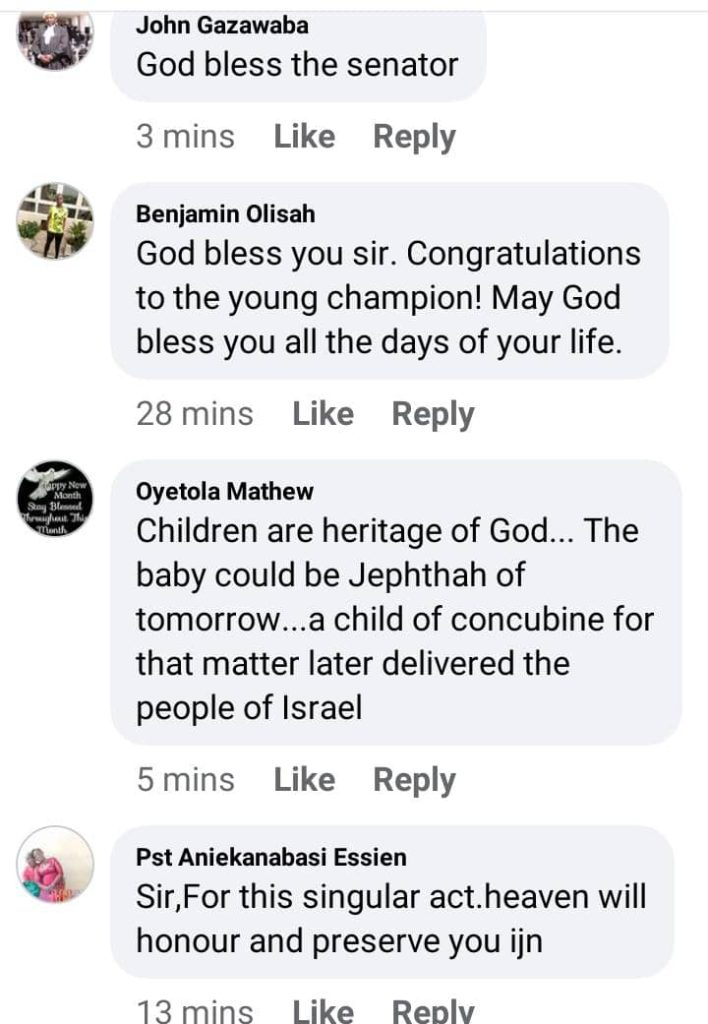Like John Gazawaba's comment
708x1024 pixels.
point(304,137)
